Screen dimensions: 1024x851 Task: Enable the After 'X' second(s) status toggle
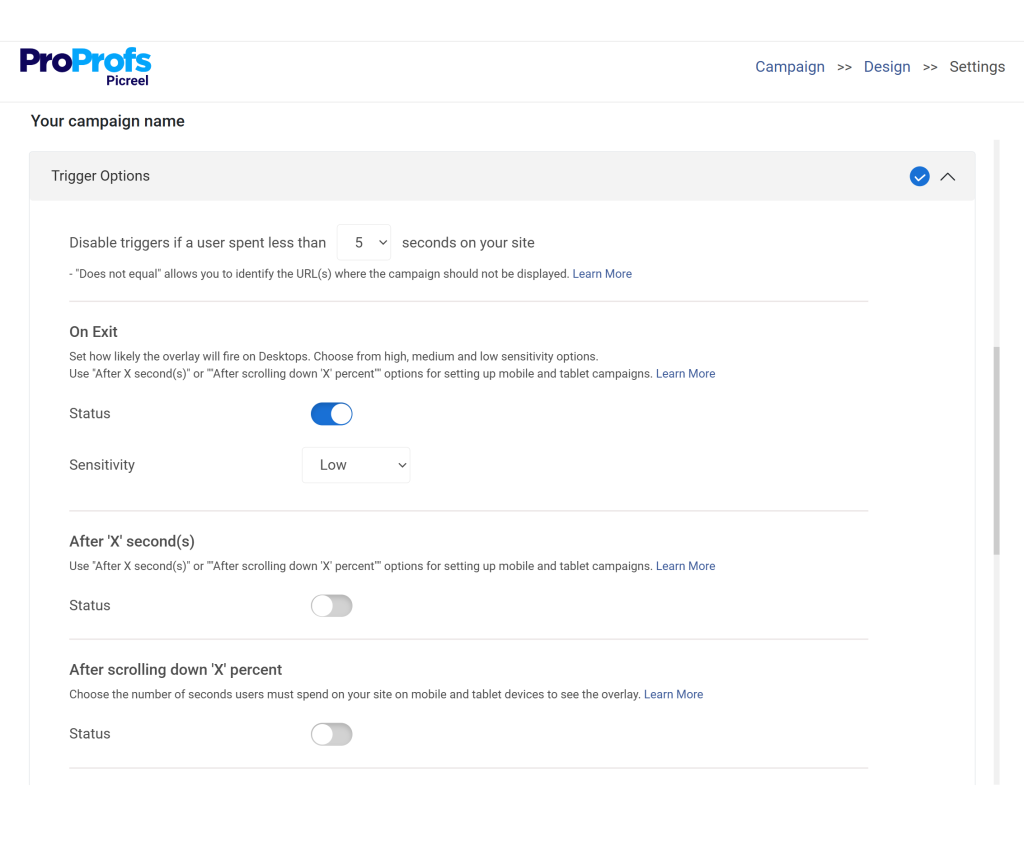(331, 605)
